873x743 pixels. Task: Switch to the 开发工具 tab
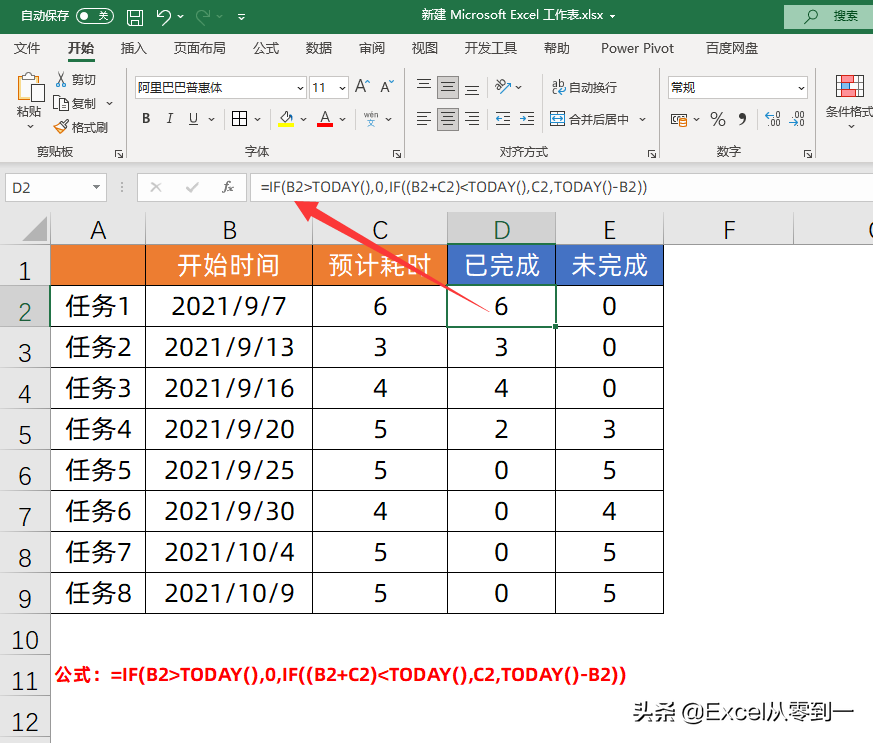point(491,48)
